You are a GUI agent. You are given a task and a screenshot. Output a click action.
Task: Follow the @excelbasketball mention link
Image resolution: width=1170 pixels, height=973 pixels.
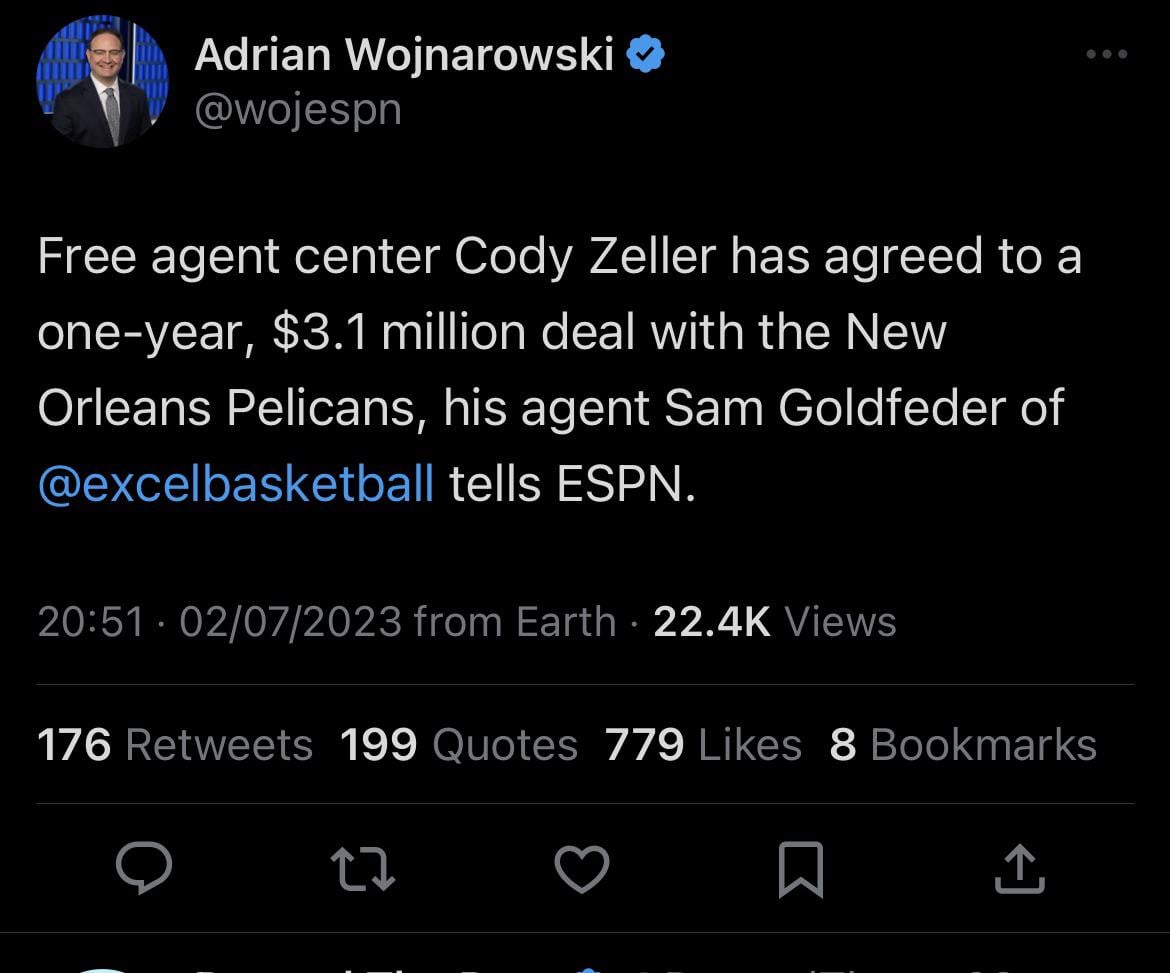pyautogui.click(x=236, y=484)
